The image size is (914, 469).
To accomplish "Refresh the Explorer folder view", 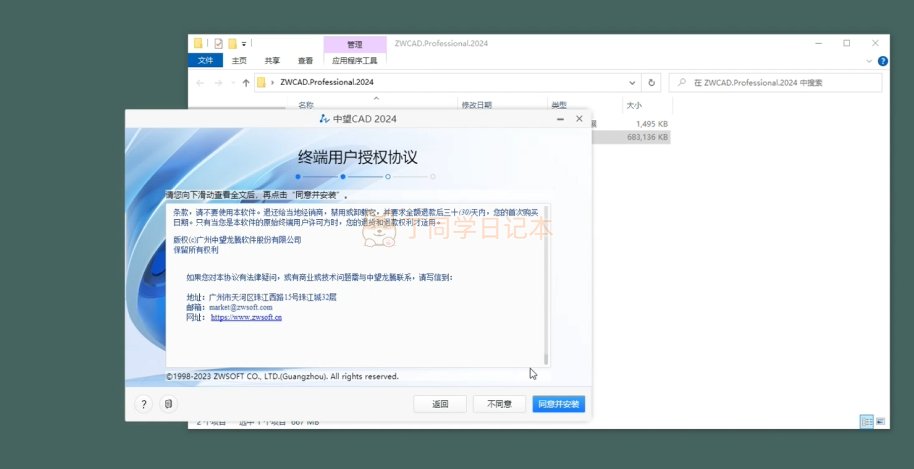I will pos(652,83).
